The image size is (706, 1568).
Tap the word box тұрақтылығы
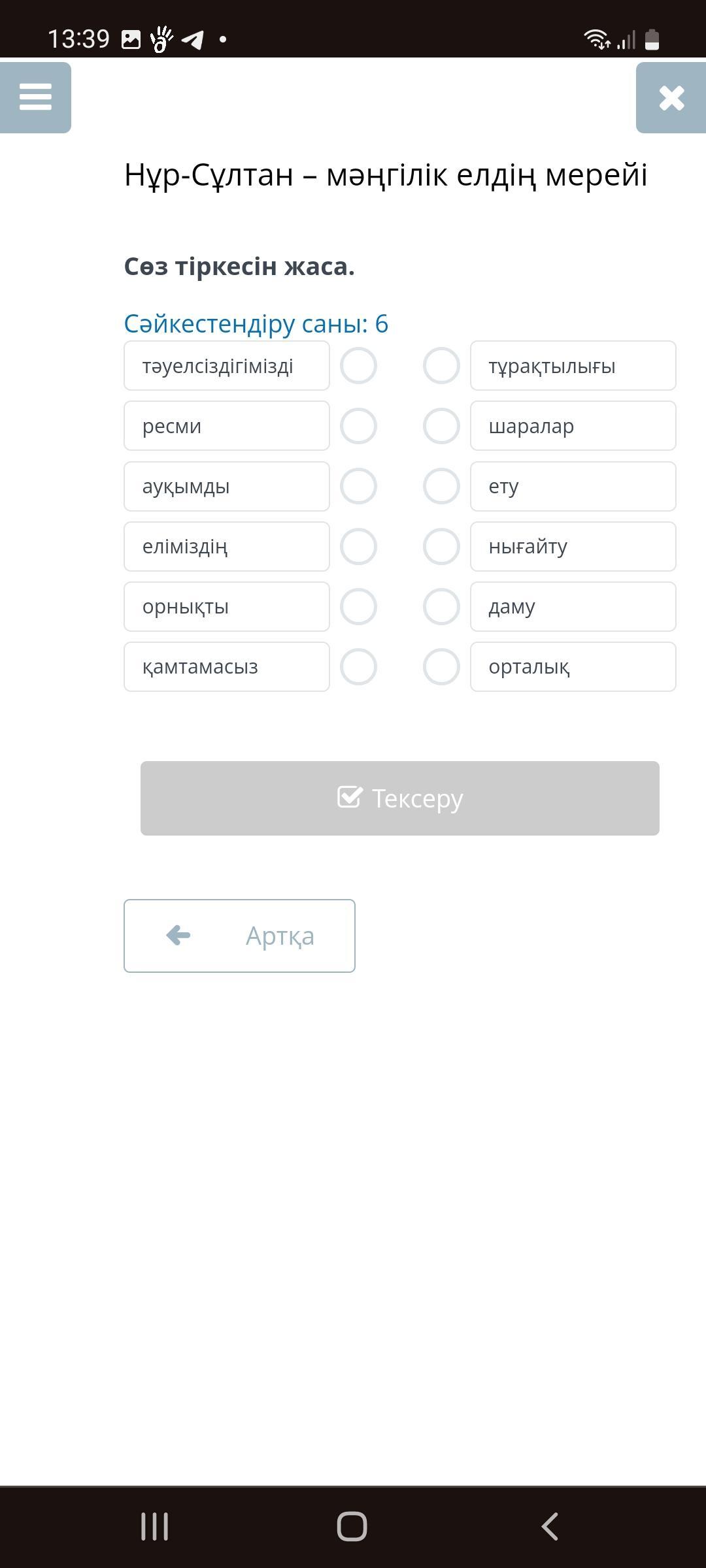[573, 366]
